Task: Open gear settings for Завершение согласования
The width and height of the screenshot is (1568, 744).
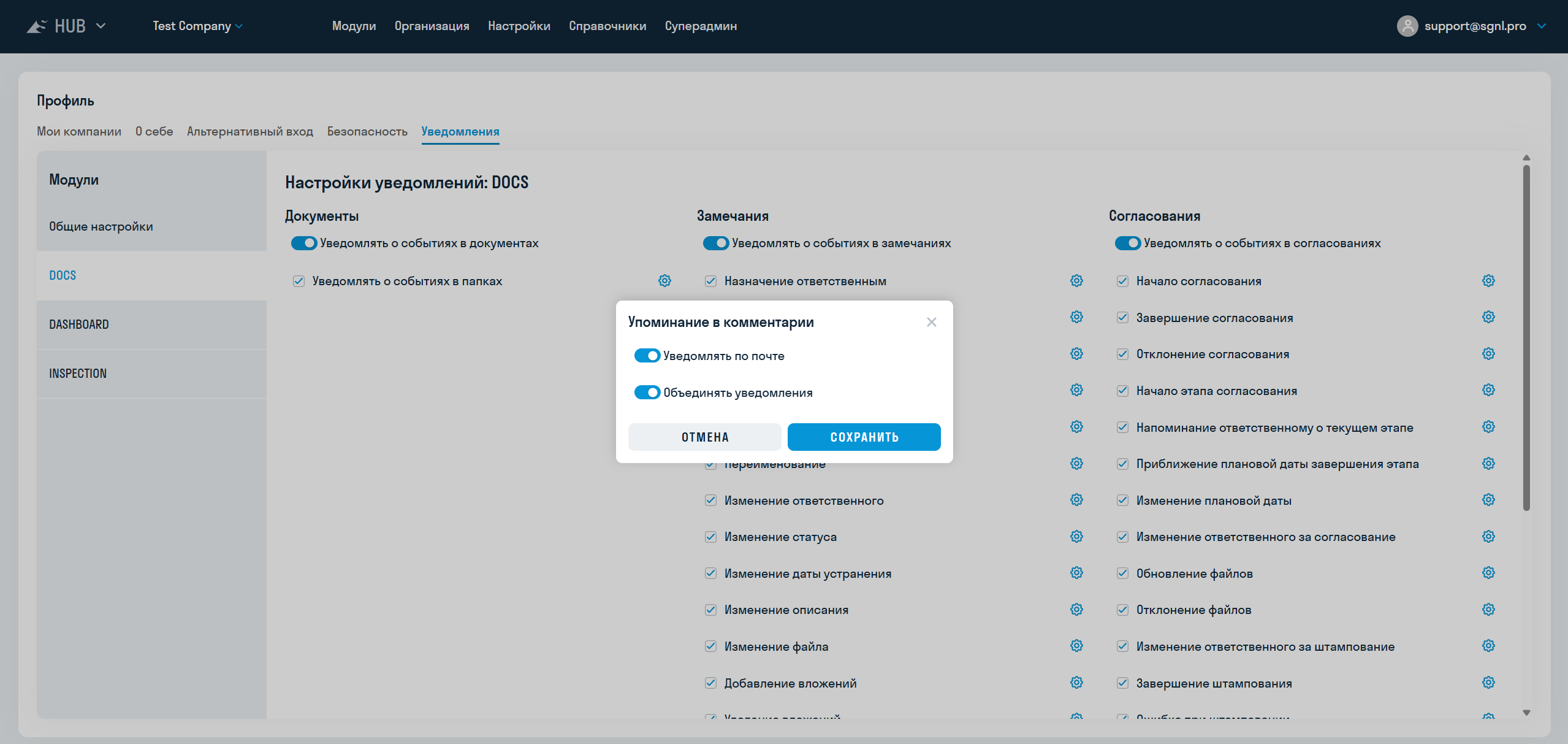Action: [1488, 317]
